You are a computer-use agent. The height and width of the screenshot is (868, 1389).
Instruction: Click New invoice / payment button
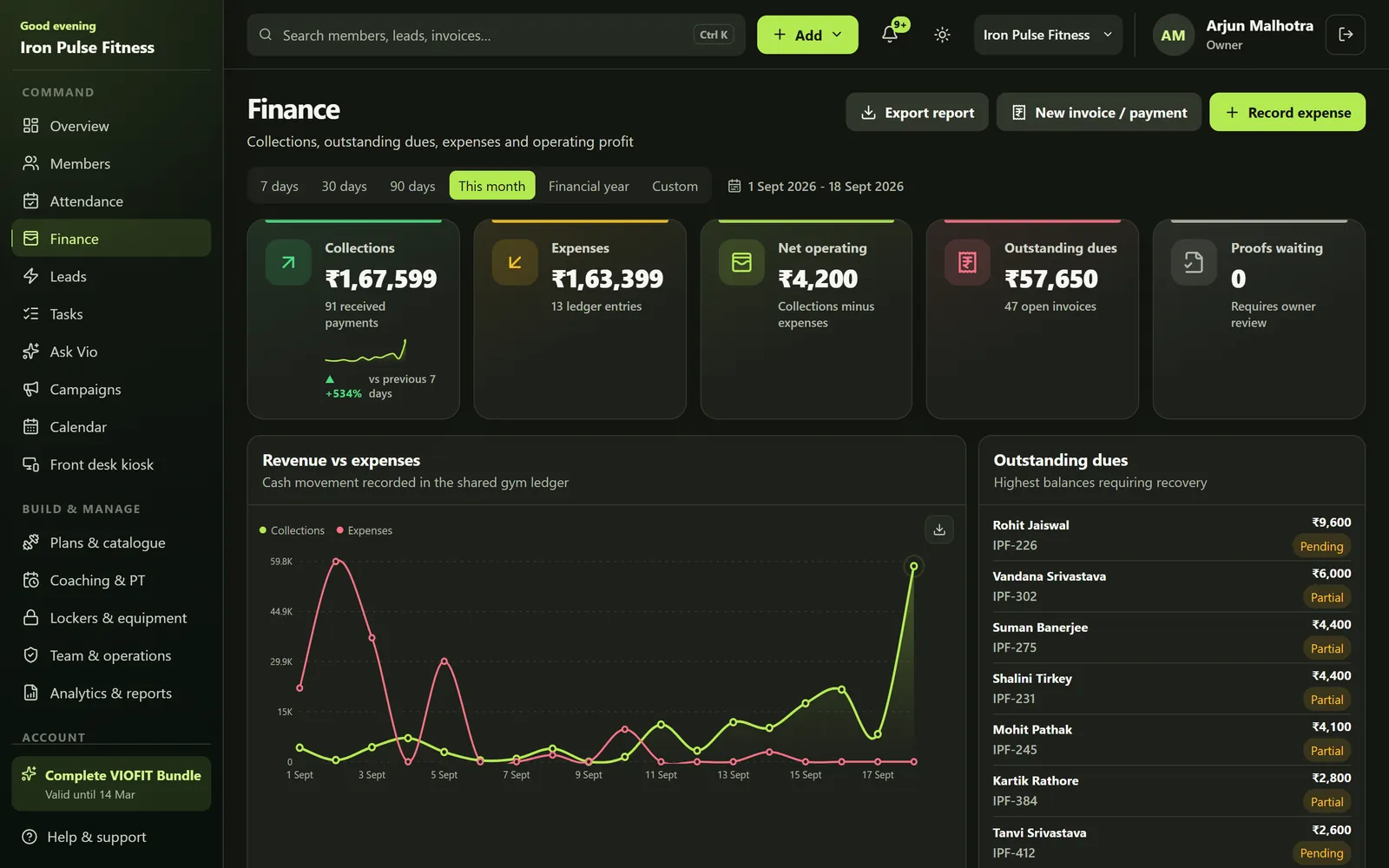pos(1099,112)
